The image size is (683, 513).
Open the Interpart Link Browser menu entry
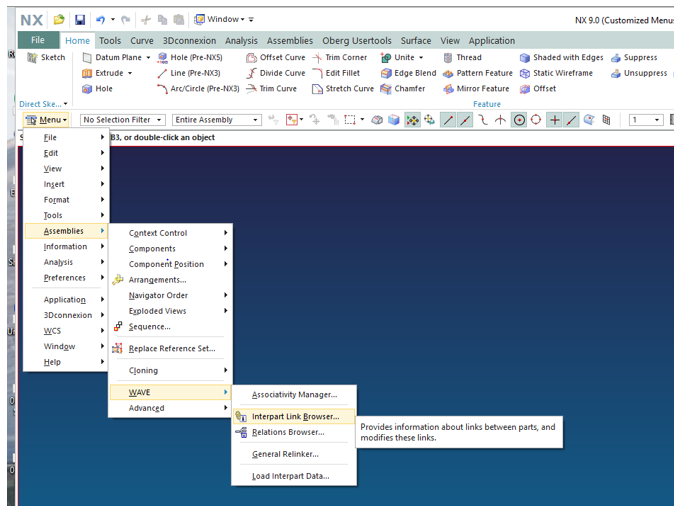[x=294, y=416]
